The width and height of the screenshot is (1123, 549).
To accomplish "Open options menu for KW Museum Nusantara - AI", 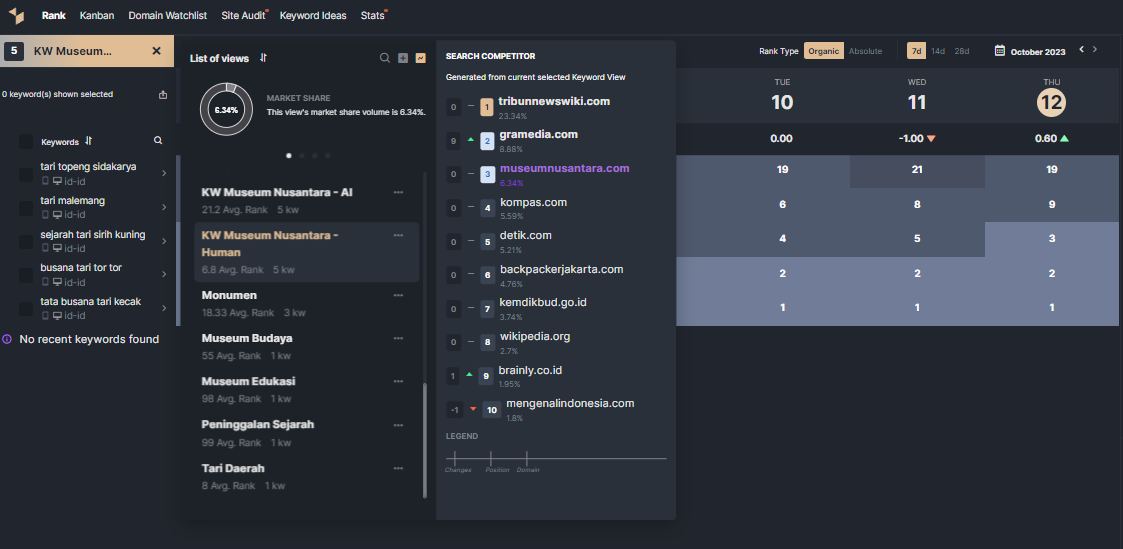I will click(398, 193).
